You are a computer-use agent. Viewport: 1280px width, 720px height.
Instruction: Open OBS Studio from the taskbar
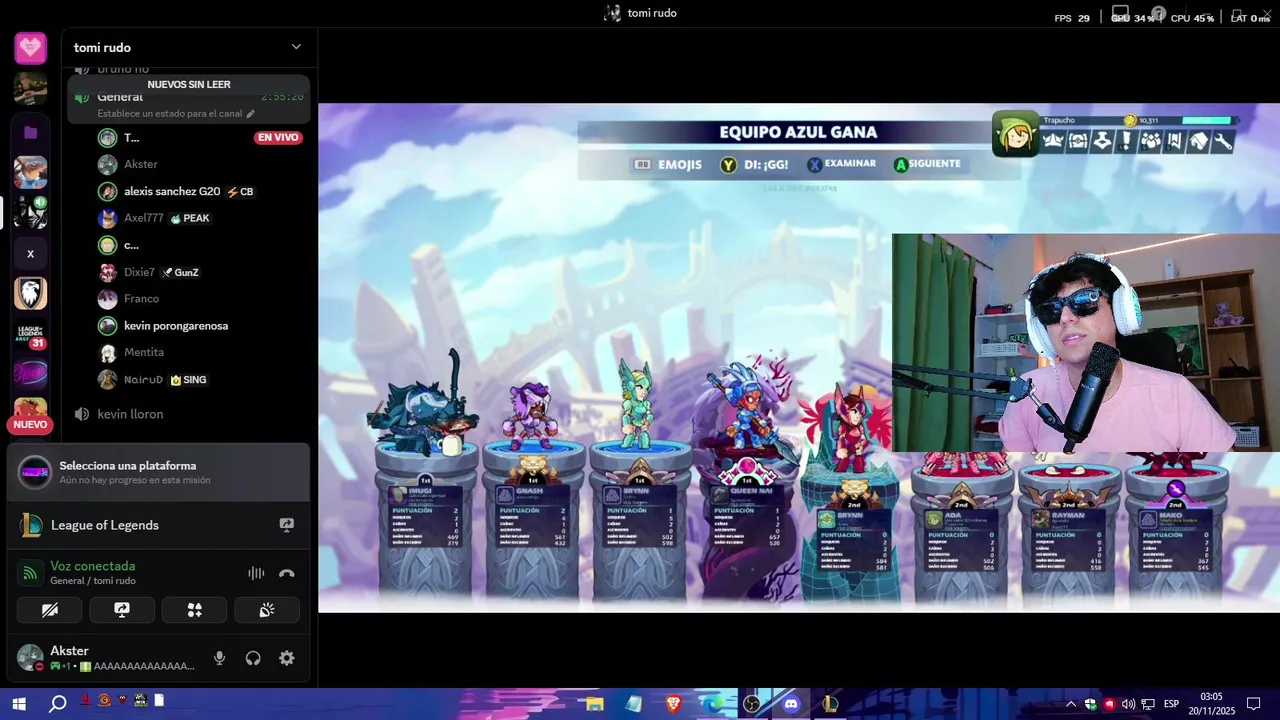click(x=752, y=704)
